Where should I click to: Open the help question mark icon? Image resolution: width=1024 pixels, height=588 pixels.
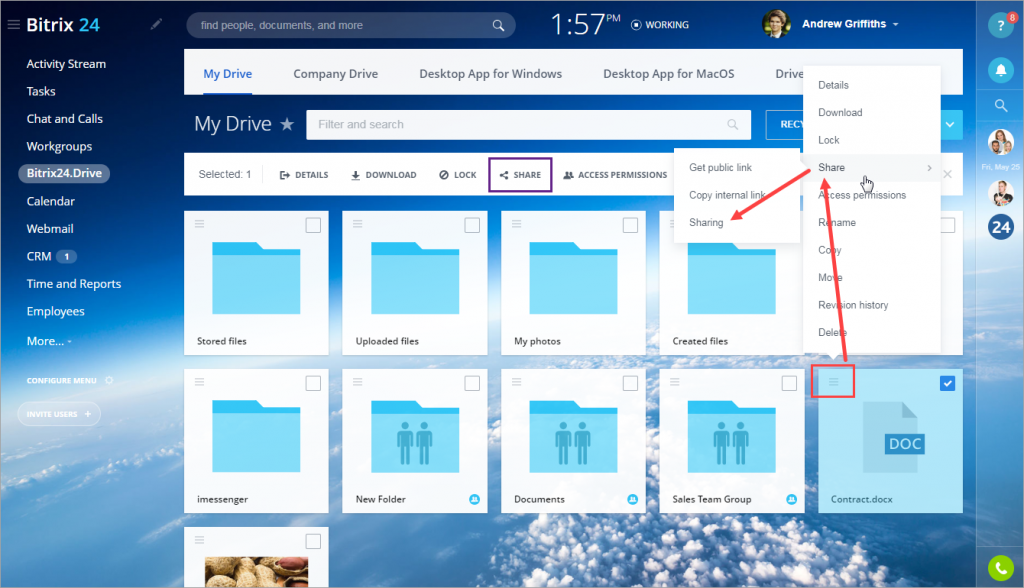coord(1000,25)
